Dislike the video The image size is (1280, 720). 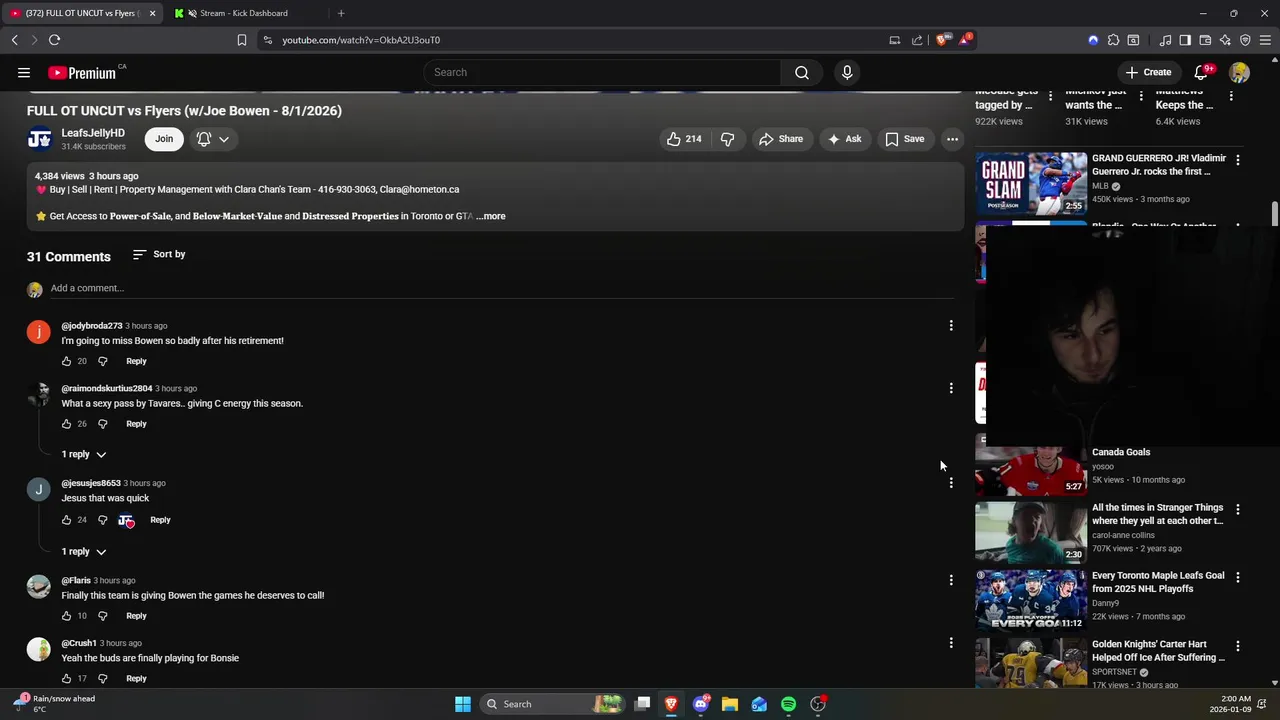click(727, 139)
